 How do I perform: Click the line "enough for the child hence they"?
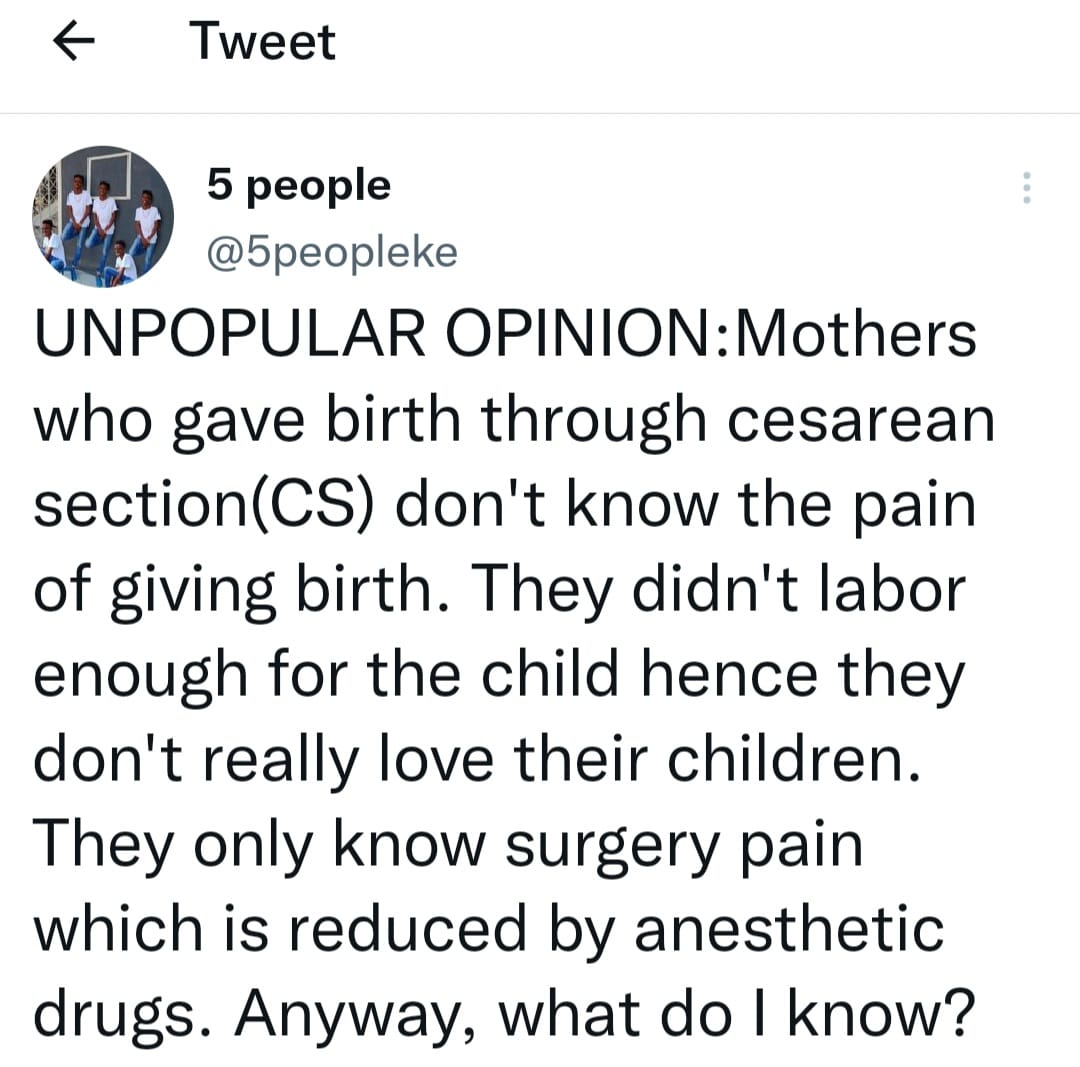(x=499, y=675)
